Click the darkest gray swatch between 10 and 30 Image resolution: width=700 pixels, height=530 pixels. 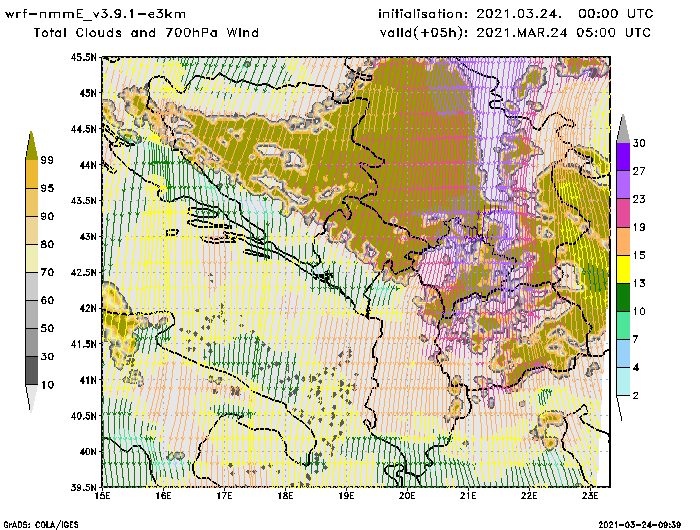point(31,371)
